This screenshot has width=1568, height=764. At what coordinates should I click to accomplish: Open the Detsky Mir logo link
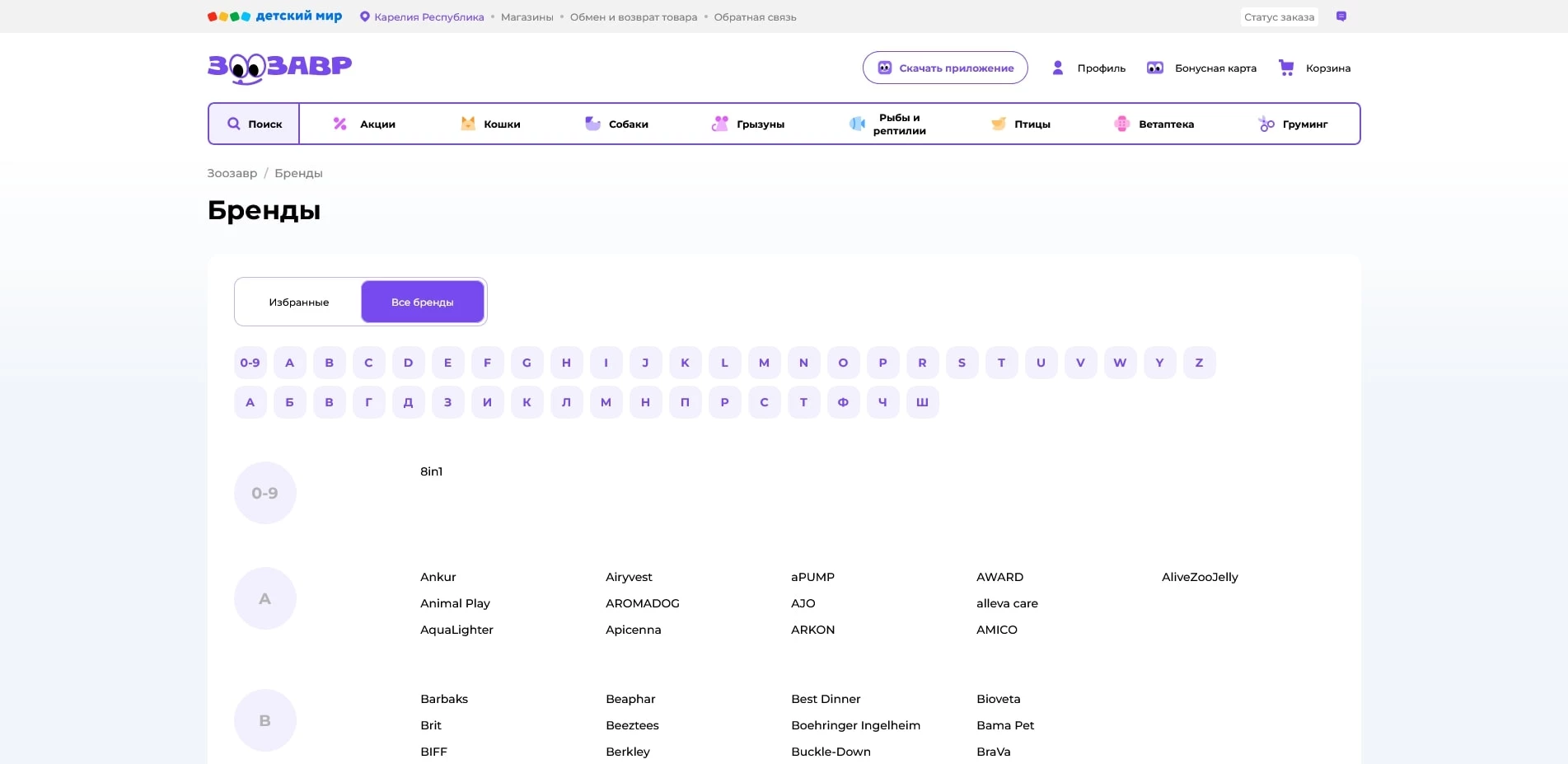274,16
